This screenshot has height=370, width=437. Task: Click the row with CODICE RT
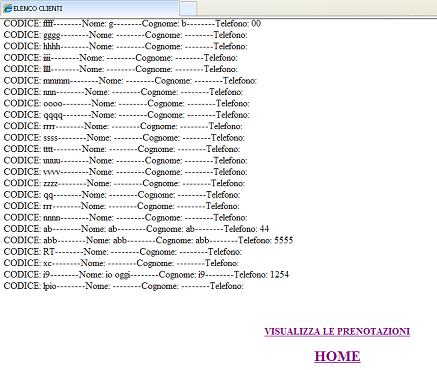click(123, 252)
